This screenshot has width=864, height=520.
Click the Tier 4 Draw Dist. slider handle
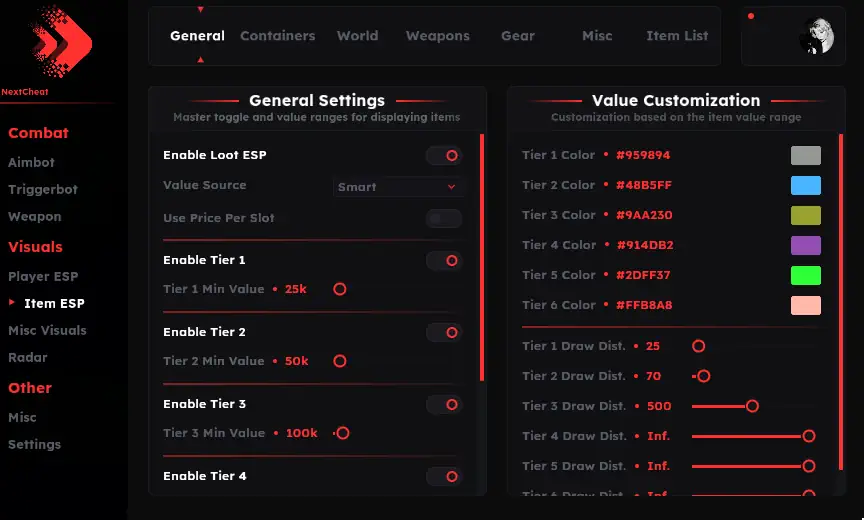(809, 436)
